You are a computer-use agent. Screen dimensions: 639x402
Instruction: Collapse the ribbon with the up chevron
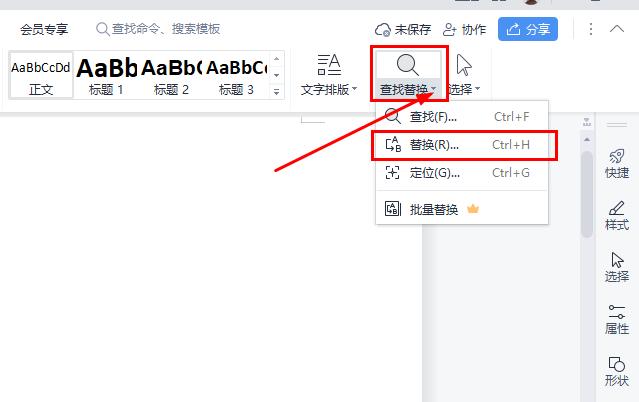(617, 29)
